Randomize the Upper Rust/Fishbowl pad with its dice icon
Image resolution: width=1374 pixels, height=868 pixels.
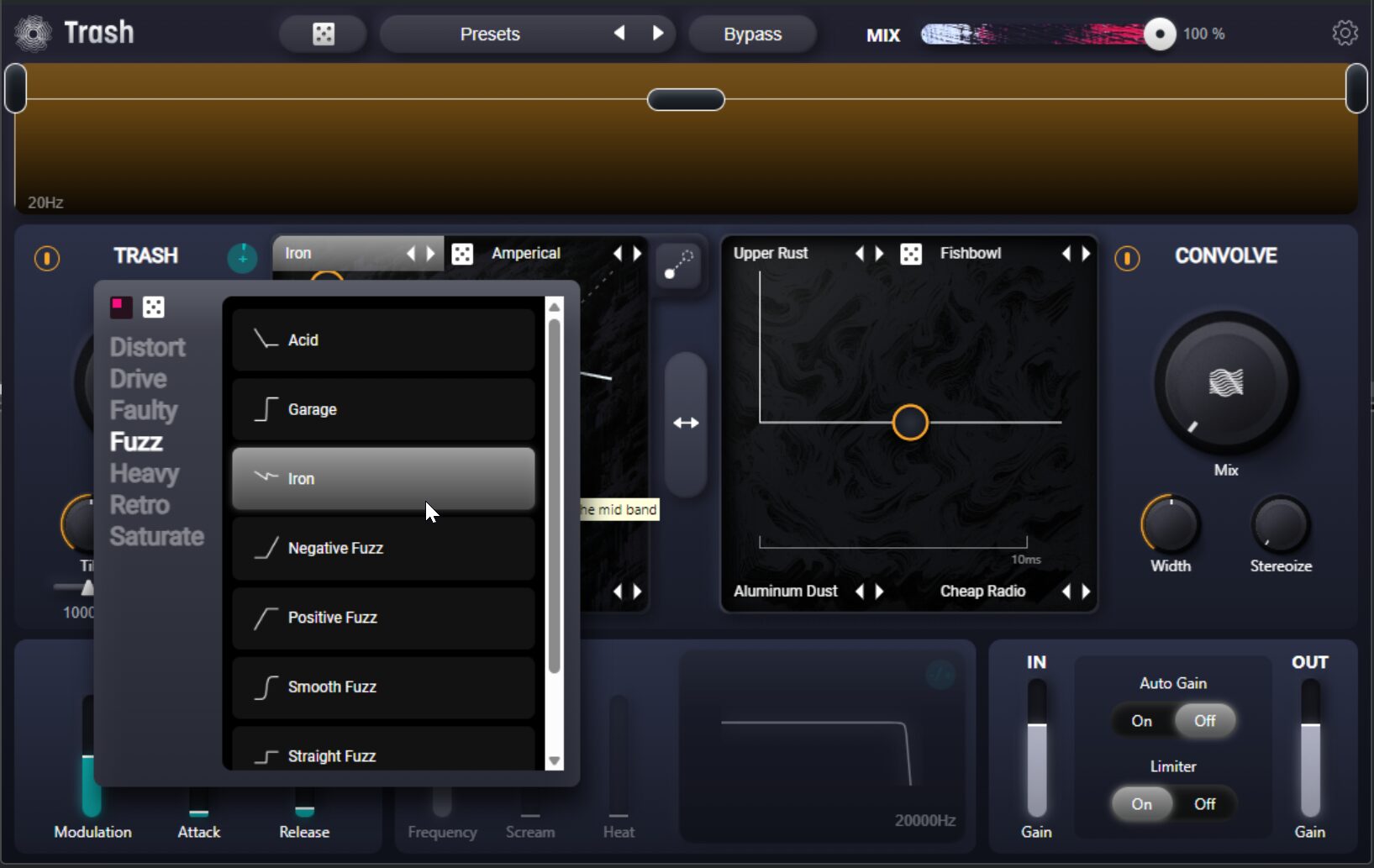click(x=911, y=254)
